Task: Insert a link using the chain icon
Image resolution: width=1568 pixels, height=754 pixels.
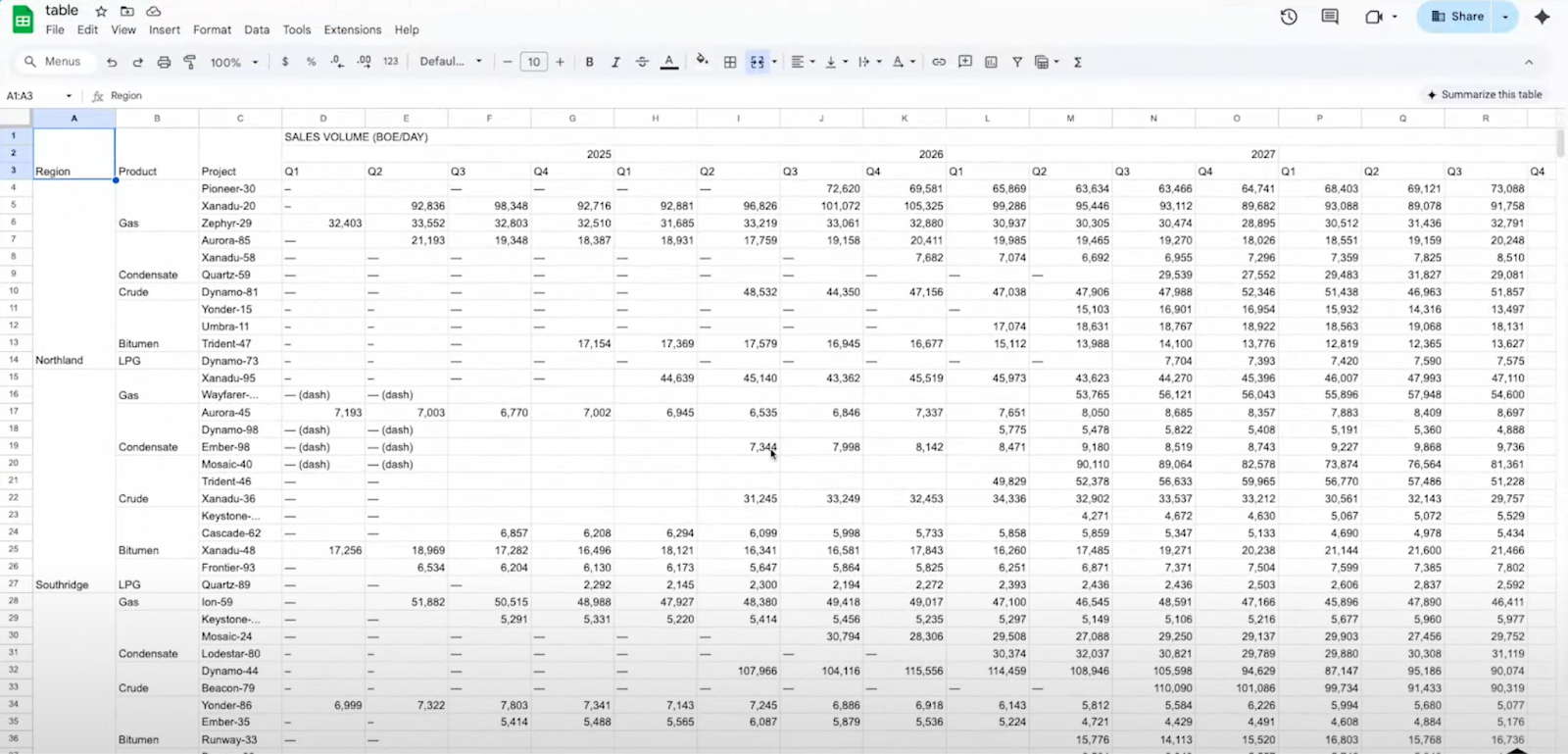Action: (939, 62)
